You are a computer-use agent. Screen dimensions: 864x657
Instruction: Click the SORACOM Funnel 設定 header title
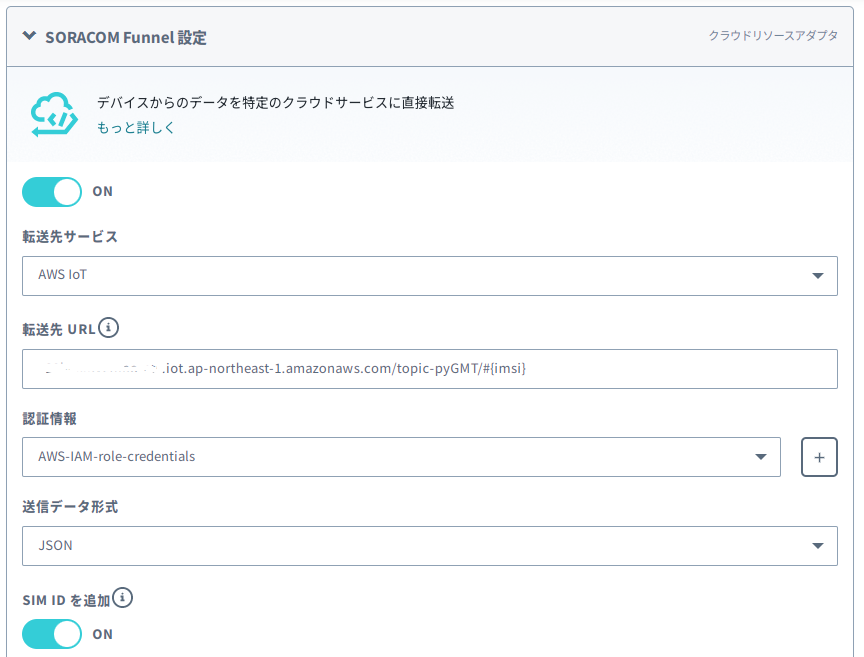point(126,37)
